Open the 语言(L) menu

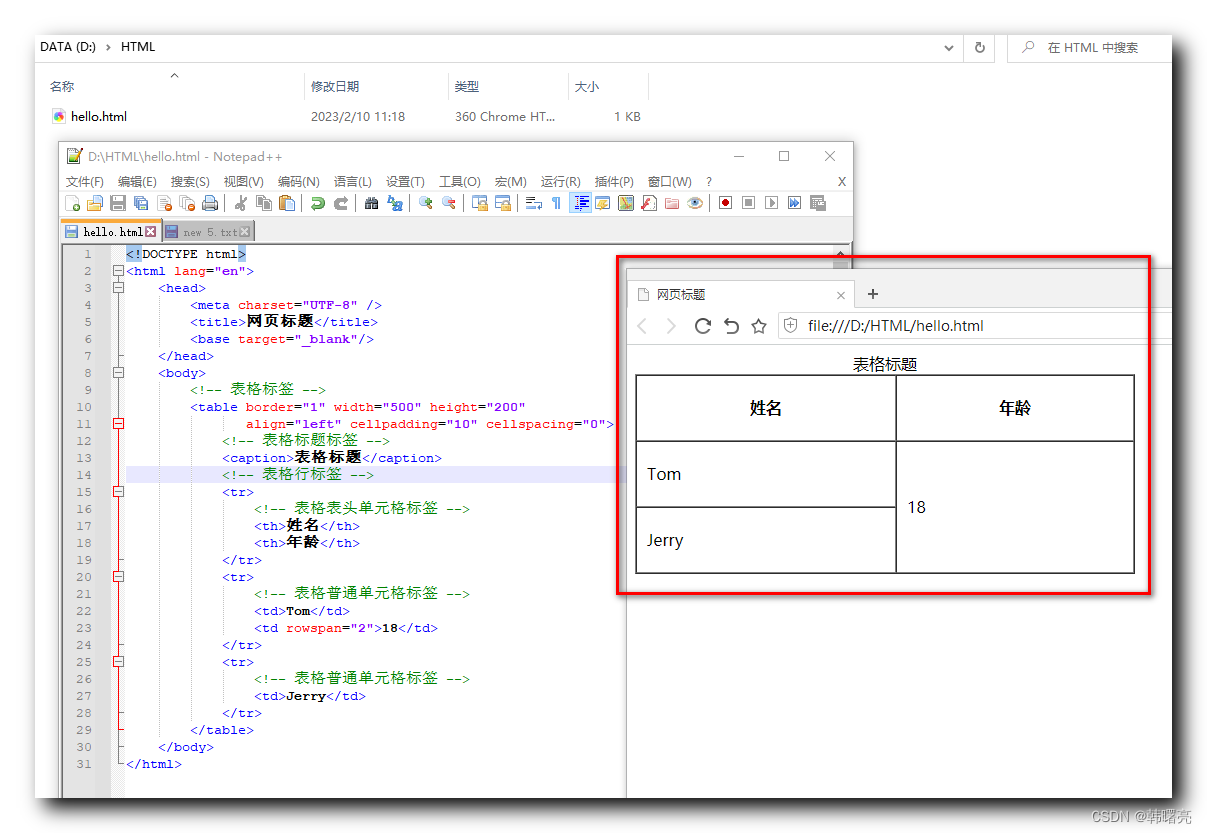[353, 182]
